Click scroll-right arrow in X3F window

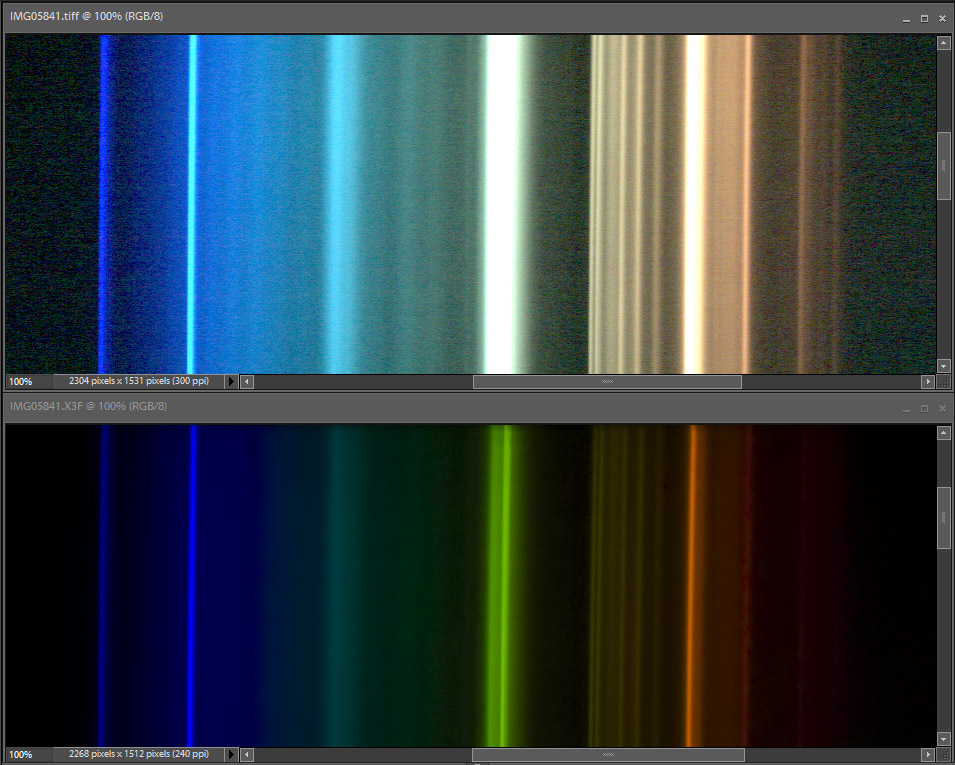(x=928, y=755)
